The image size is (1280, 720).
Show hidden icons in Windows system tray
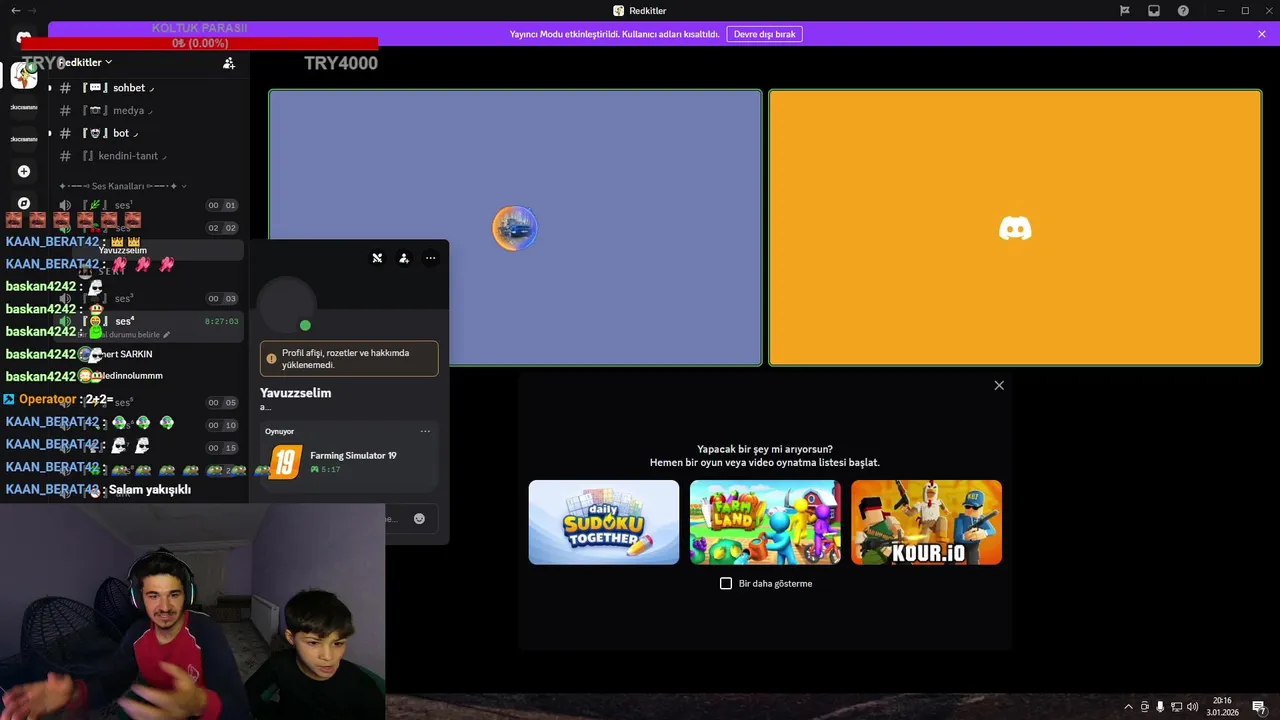1129,707
